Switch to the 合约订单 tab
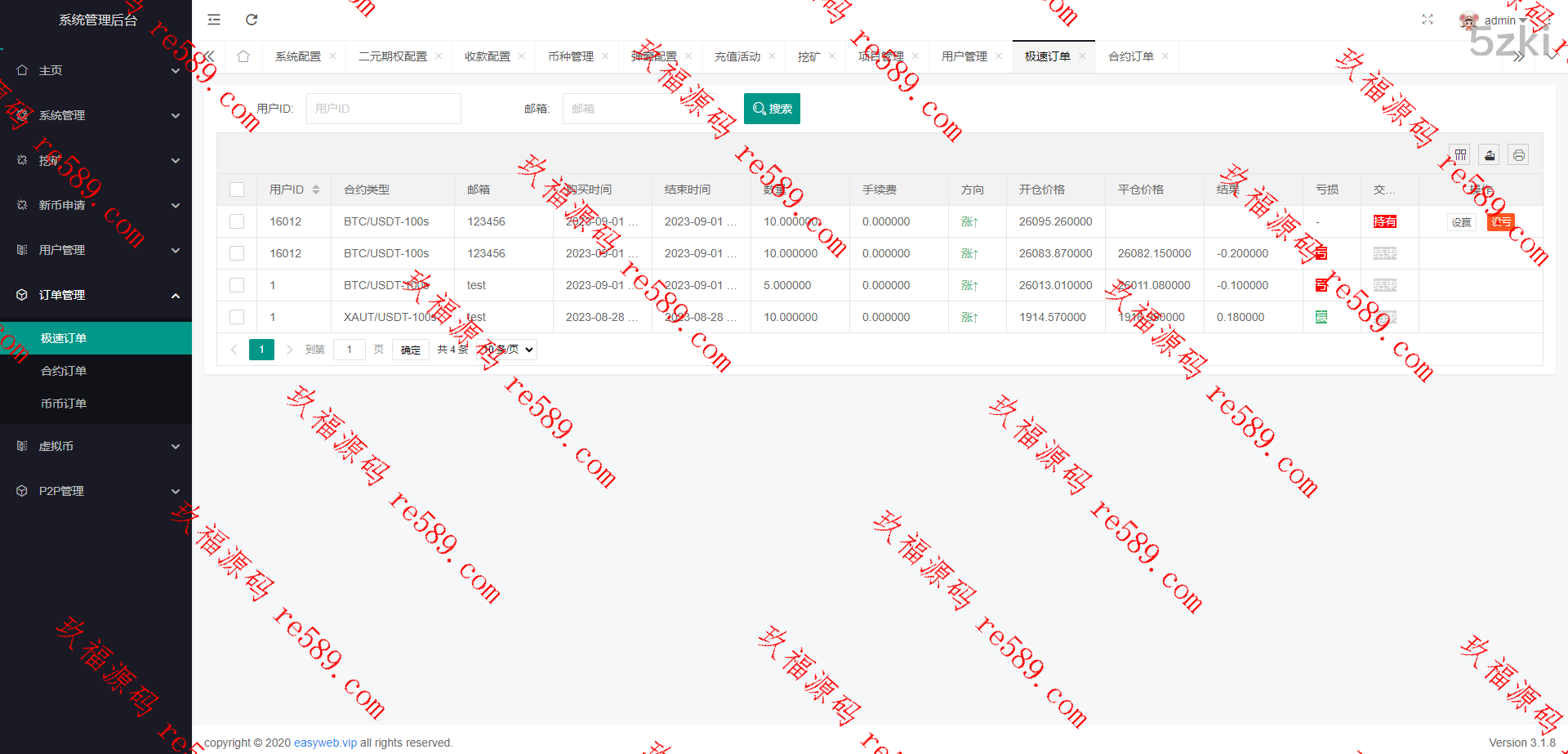The width and height of the screenshot is (1568, 754). [x=1130, y=56]
